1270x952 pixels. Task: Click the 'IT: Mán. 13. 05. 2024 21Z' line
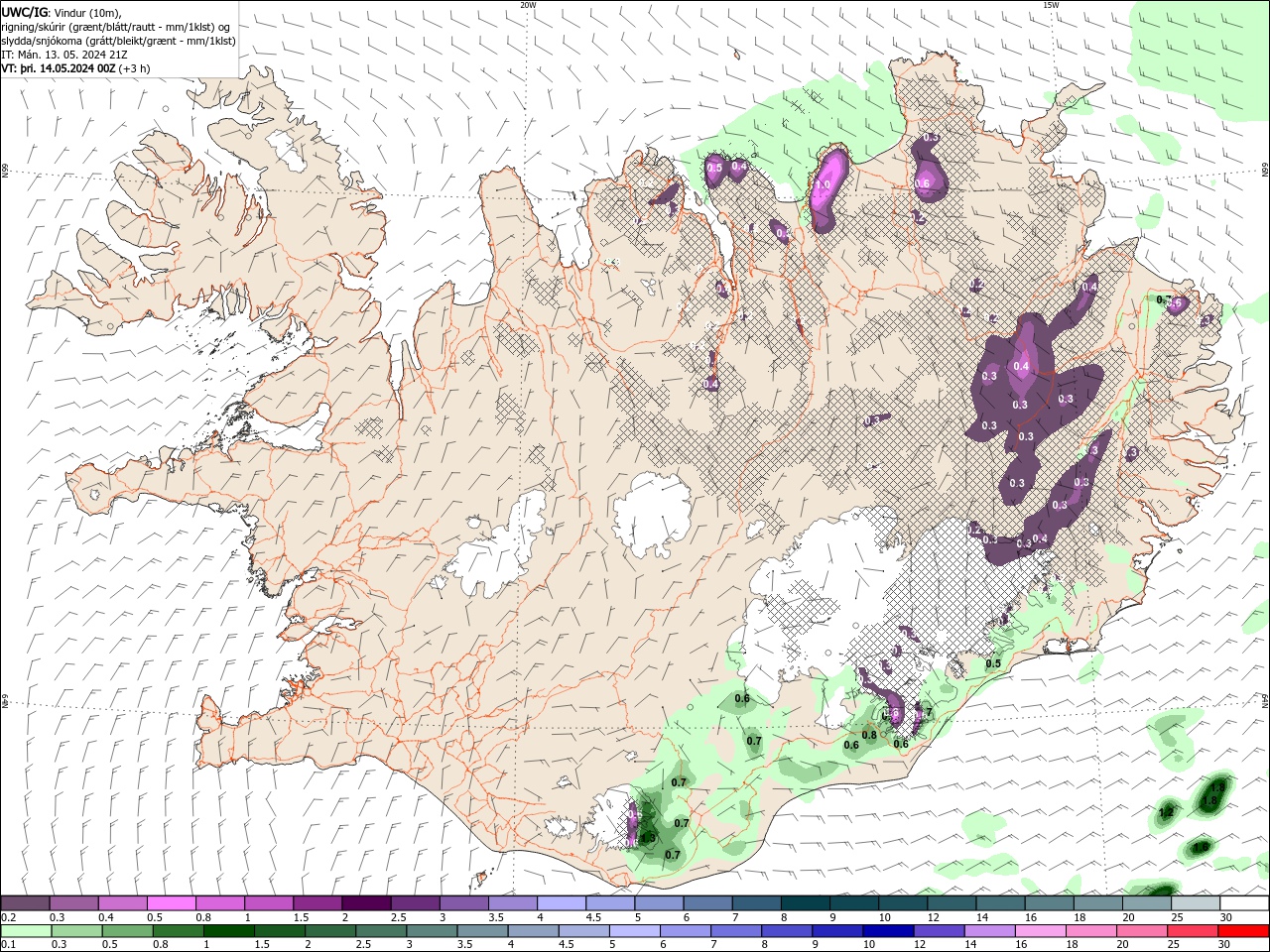click(x=64, y=55)
